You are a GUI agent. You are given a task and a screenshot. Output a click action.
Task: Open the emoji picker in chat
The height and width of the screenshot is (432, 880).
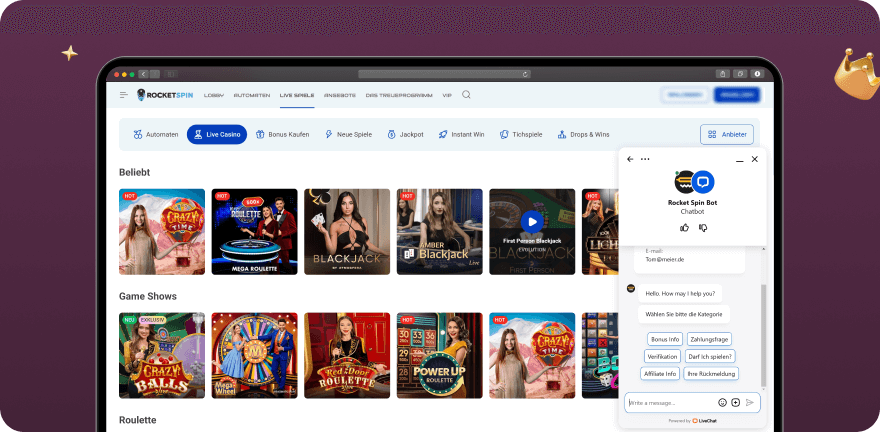722,402
